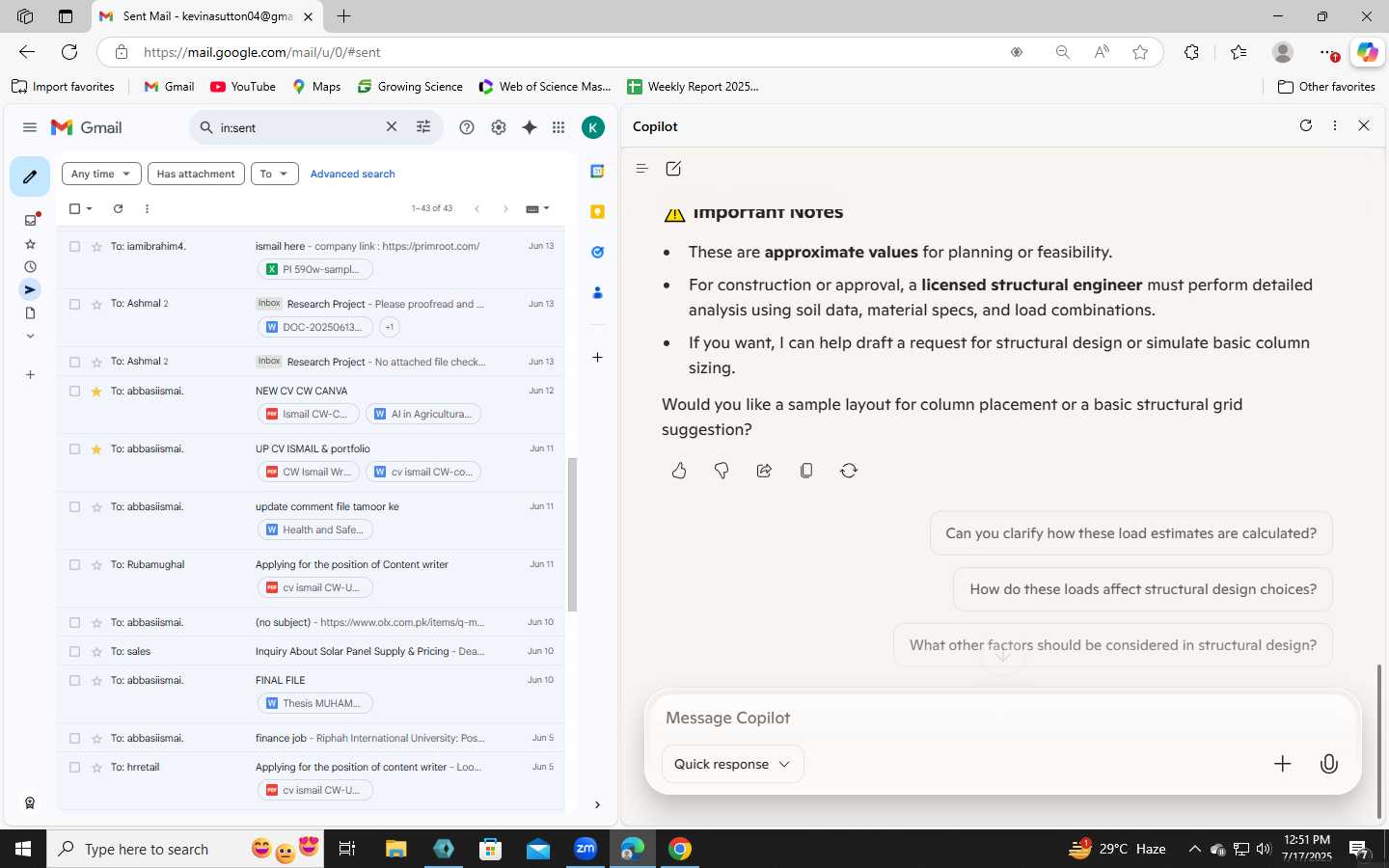1389x868 pixels.
Task: Get add-ons plus icon in side panel
Action: point(597,357)
